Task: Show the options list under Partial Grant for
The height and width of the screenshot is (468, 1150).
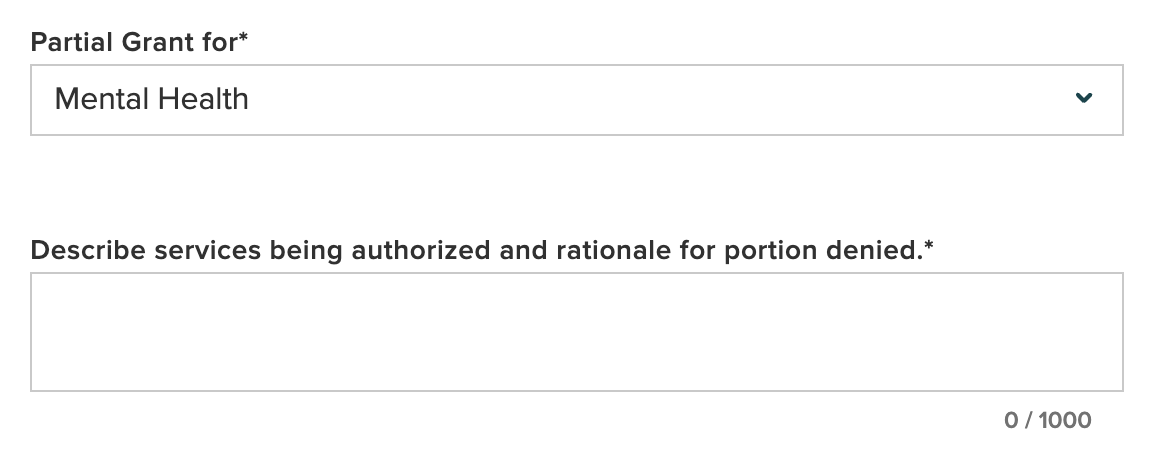Action: (576, 100)
